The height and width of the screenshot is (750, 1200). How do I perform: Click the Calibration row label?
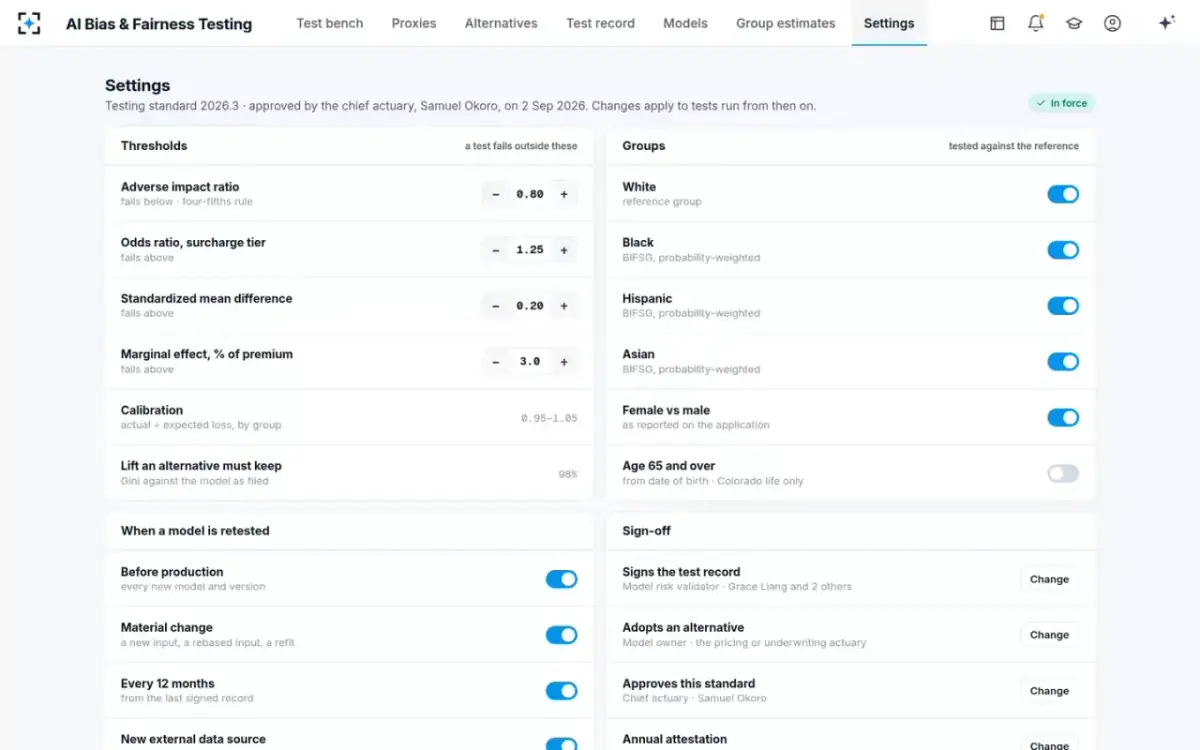[x=152, y=410]
